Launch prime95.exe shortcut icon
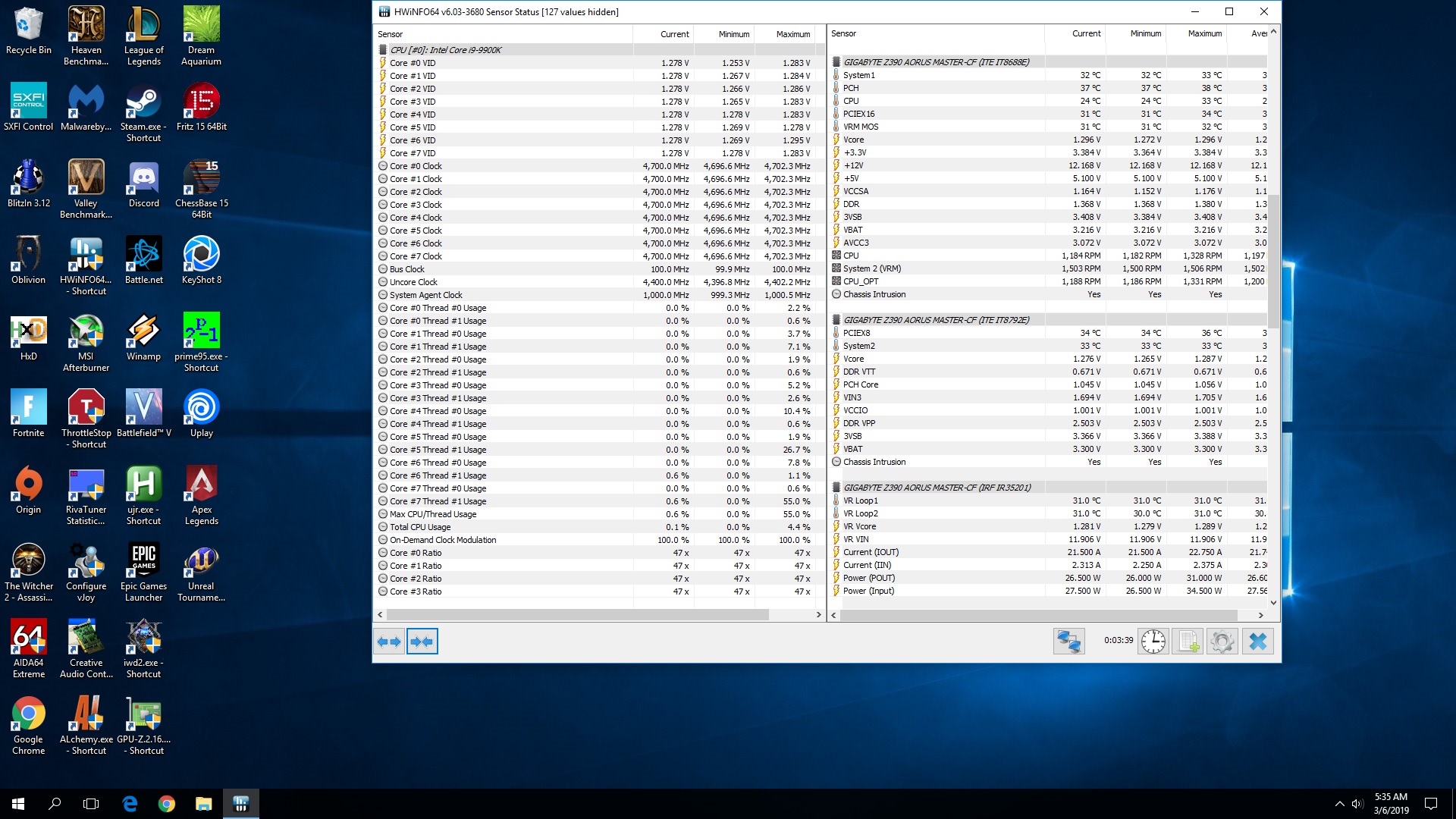The image size is (1456, 819). coord(202,343)
